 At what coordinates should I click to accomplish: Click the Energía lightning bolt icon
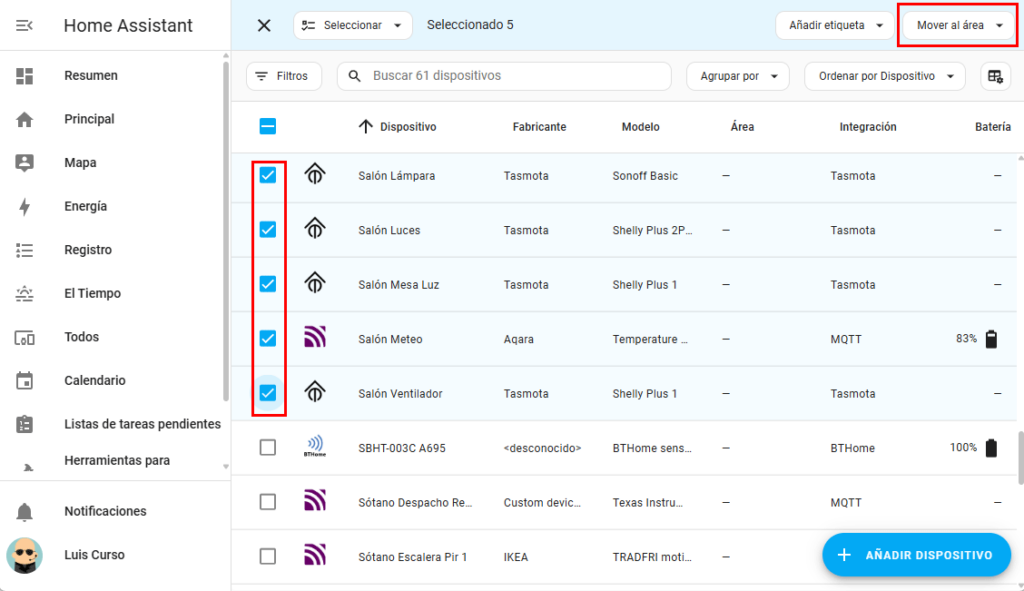(x=25, y=207)
